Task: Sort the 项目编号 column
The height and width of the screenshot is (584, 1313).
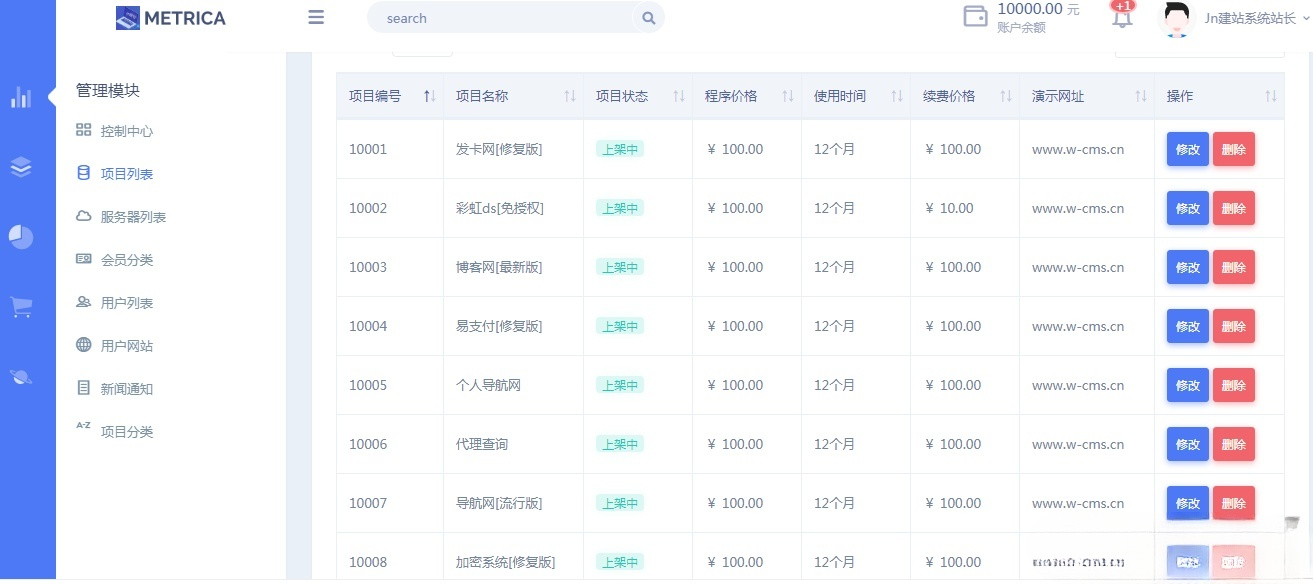Action: pyautogui.click(x=427, y=96)
